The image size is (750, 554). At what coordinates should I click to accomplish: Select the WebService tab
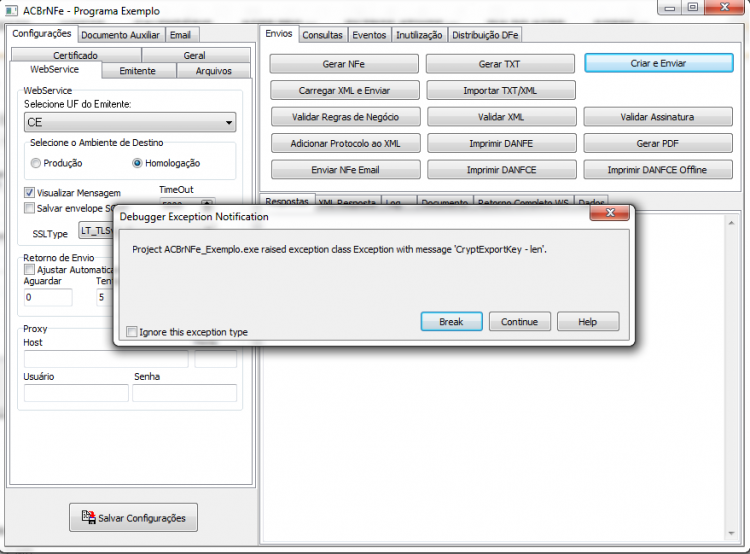tap(55, 69)
